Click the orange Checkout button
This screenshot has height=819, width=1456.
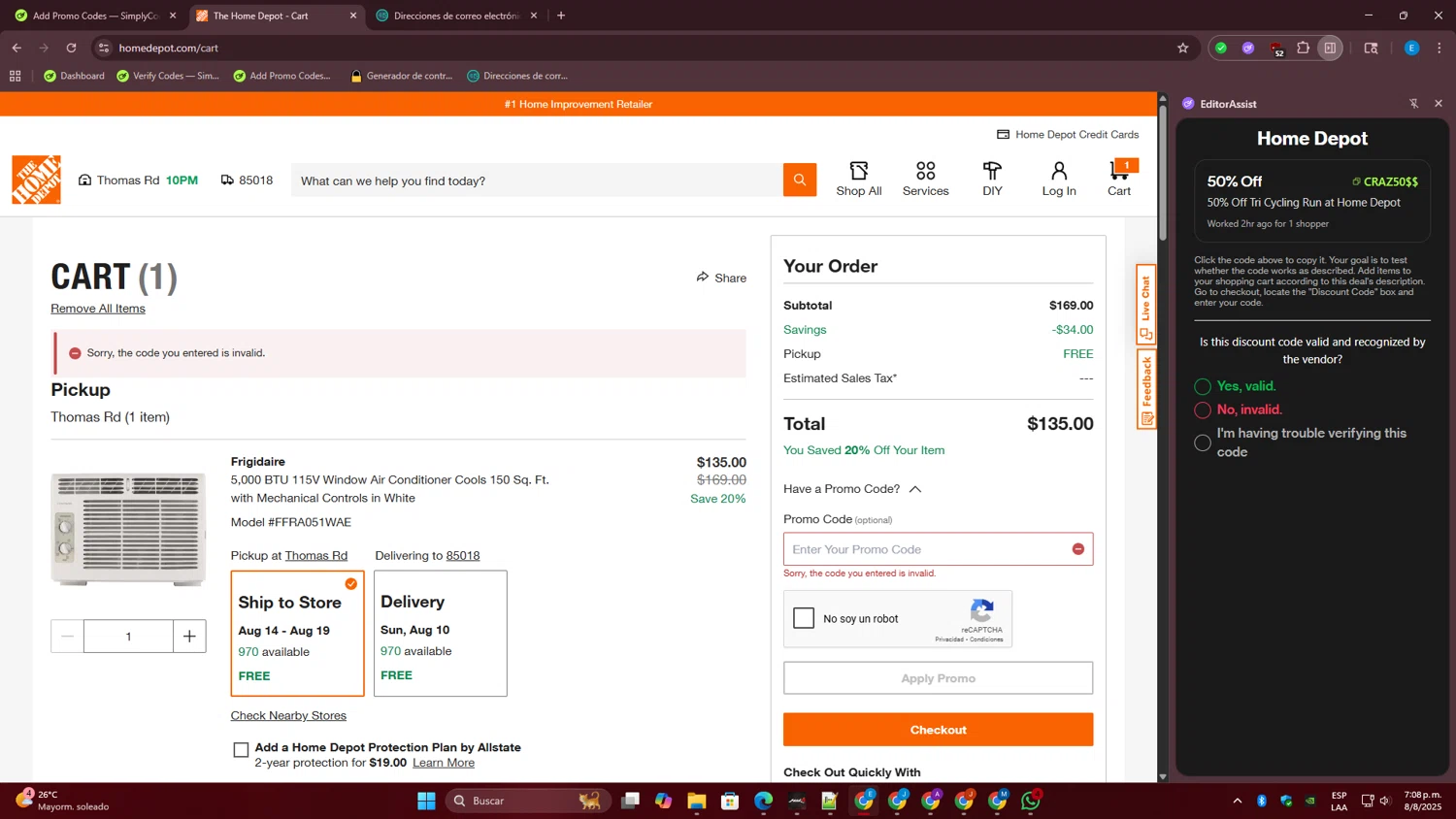938,730
